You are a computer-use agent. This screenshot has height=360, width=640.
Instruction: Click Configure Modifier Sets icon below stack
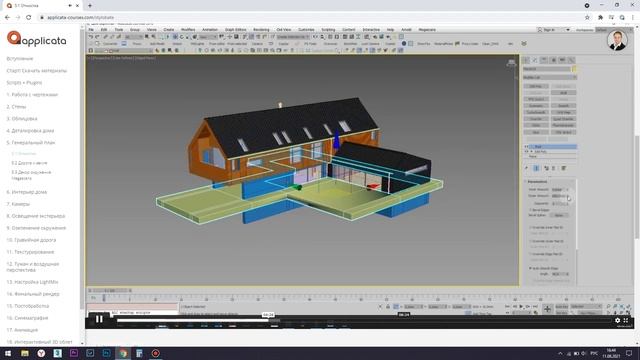click(563, 168)
